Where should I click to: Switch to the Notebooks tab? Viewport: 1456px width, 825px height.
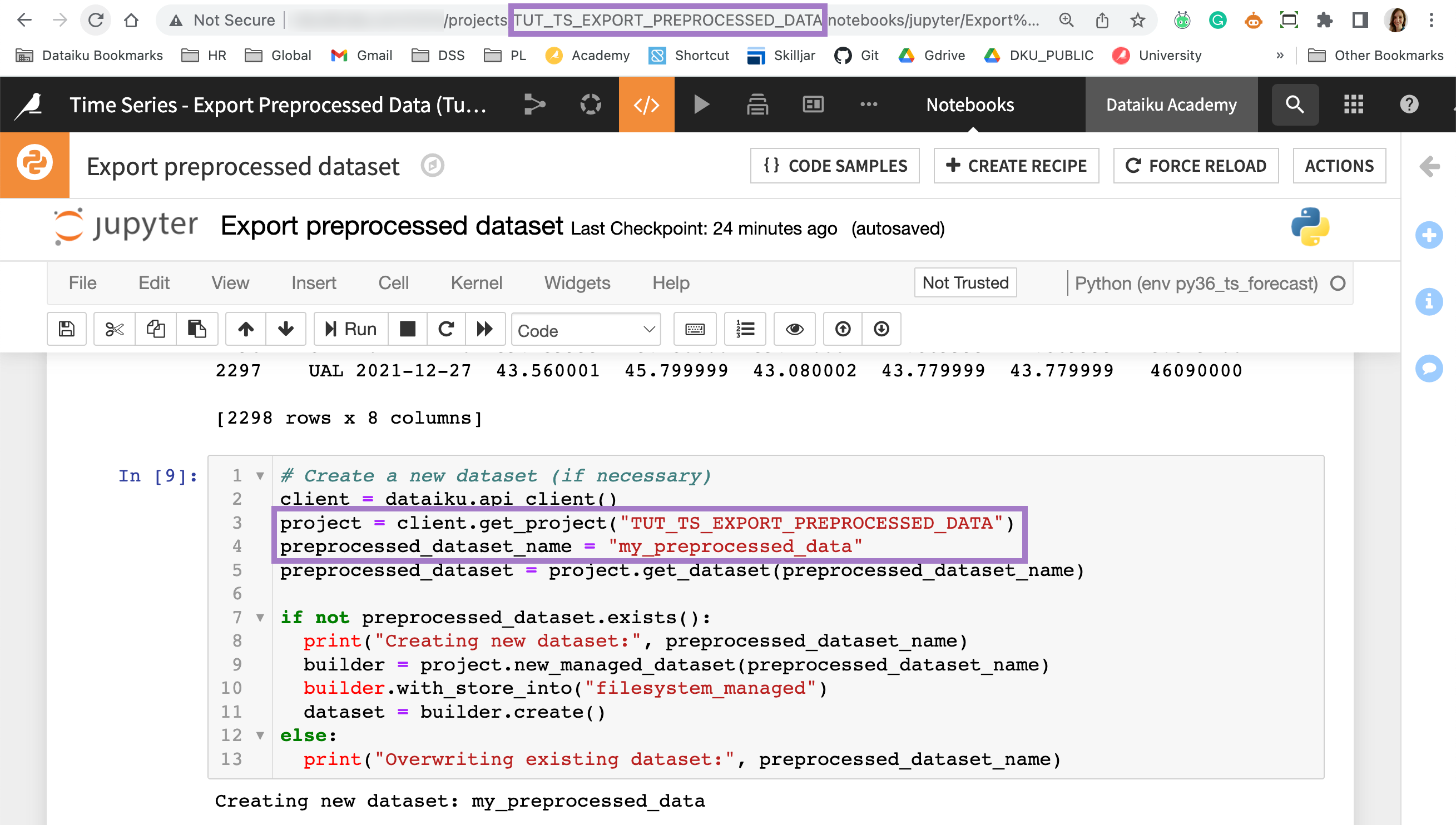click(969, 105)
